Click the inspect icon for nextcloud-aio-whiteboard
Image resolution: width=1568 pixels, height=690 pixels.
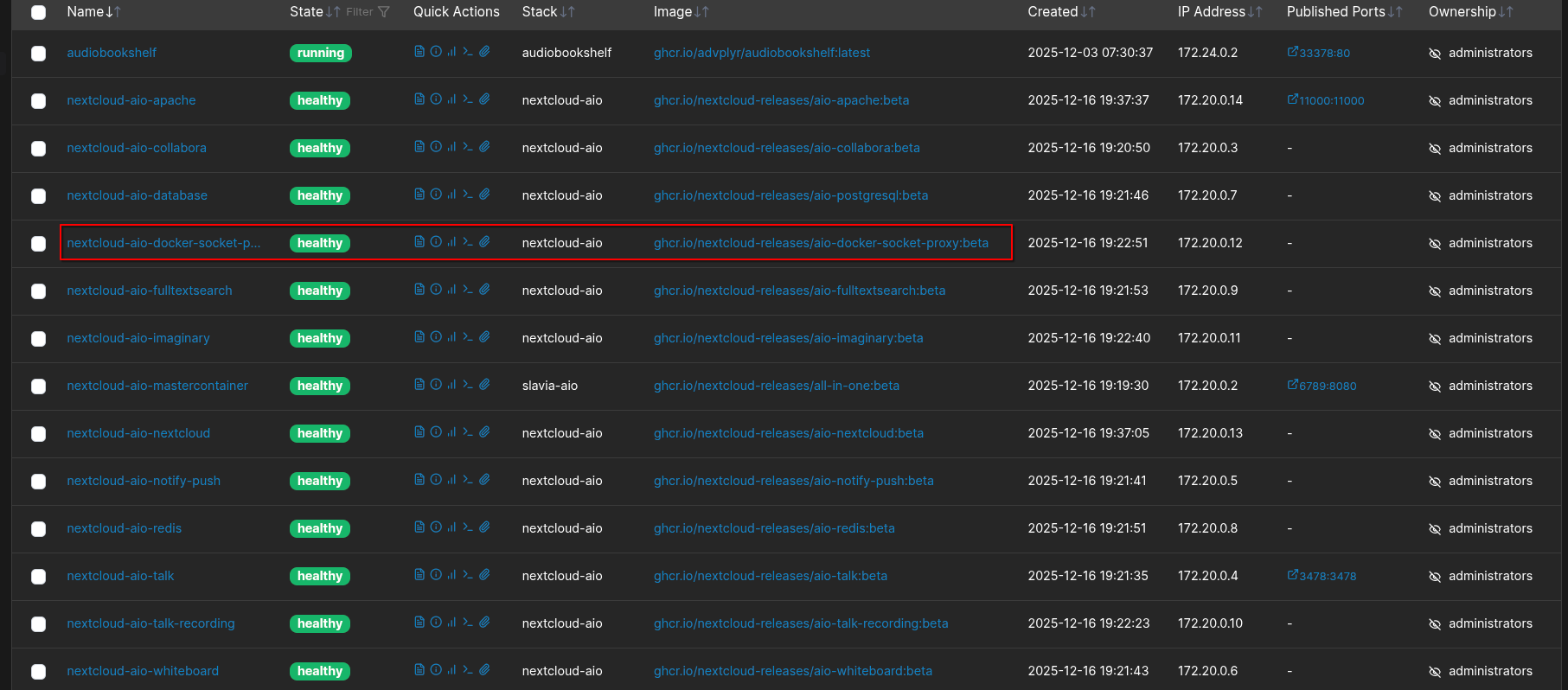click(436, 670)
